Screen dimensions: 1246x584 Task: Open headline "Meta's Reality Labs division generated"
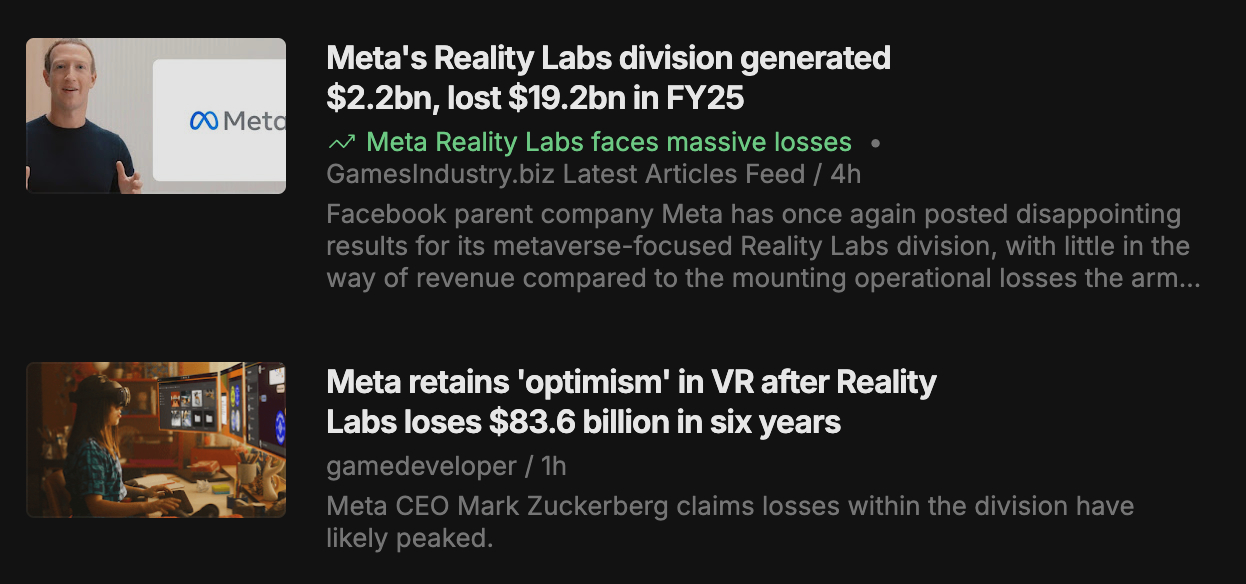click(608, 58)
